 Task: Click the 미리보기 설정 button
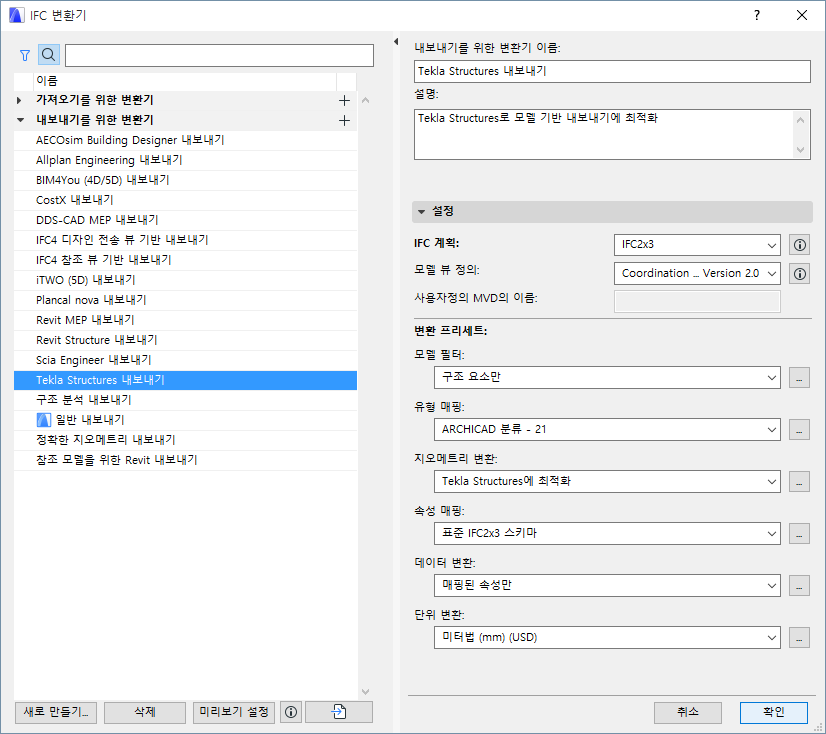coord(234,712)
